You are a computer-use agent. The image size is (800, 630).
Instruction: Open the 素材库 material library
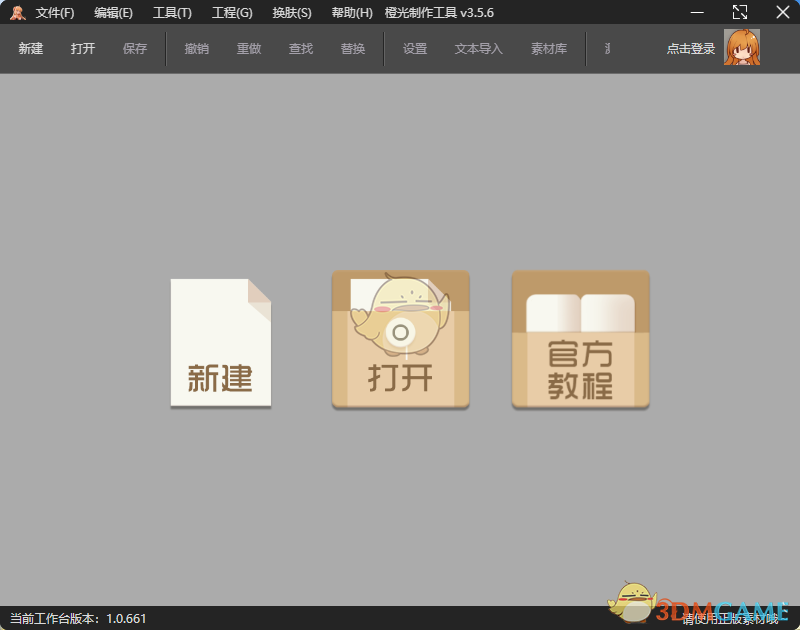548,48
